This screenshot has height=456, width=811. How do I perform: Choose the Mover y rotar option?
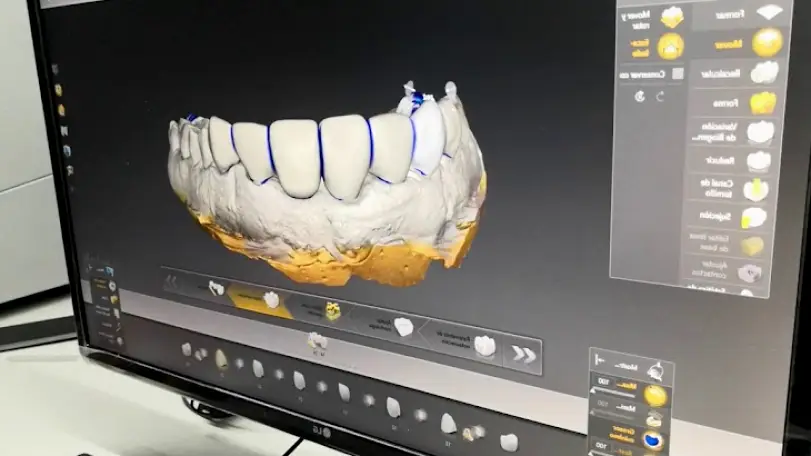[653, 19]
